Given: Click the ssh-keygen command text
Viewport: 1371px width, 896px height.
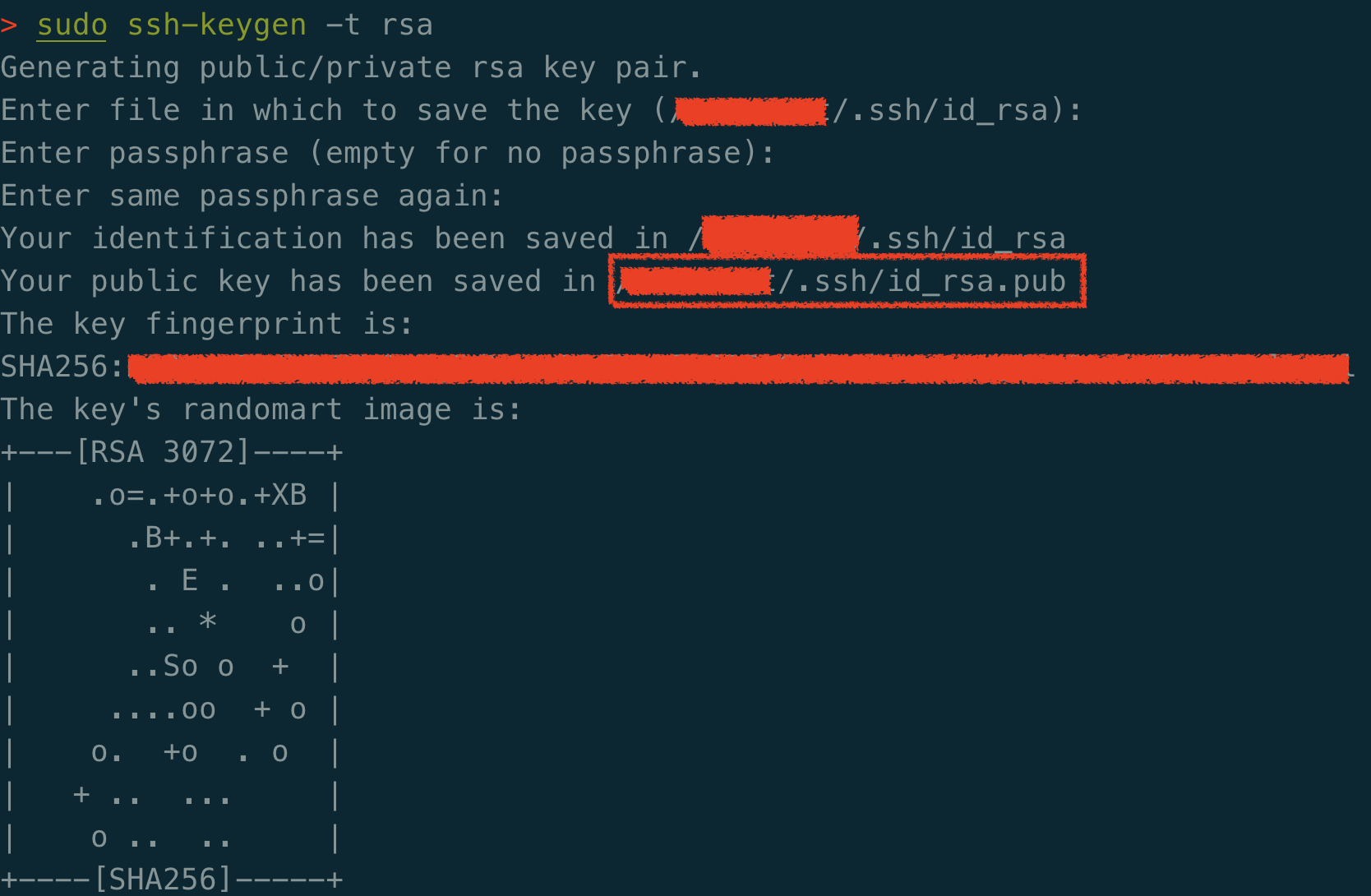Looking at the screenshot, I should pyautogui.click(x=217, y=25).
